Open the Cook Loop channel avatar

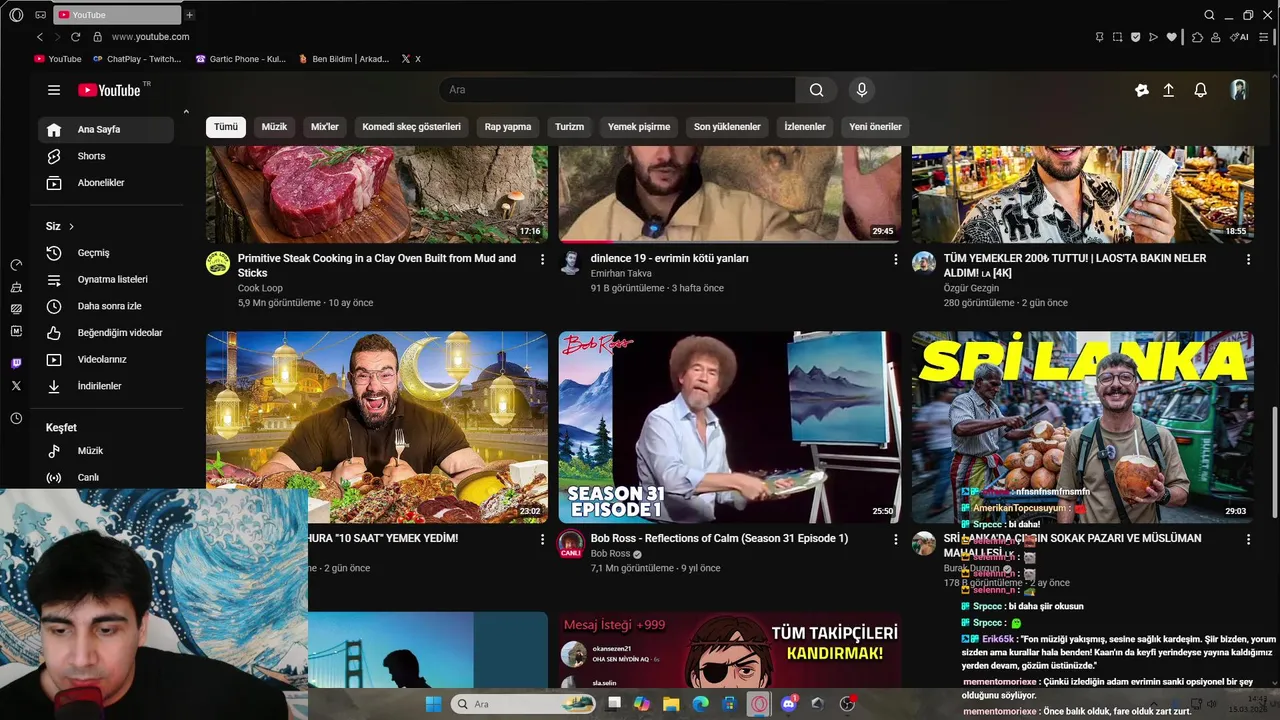pyautogui.click(x=218, y=263)
